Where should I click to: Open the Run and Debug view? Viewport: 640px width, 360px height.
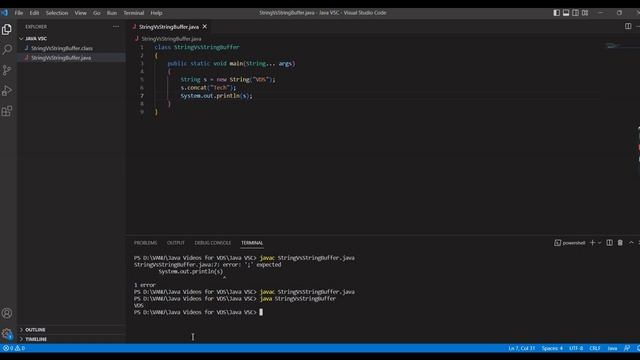coord(7,91)
